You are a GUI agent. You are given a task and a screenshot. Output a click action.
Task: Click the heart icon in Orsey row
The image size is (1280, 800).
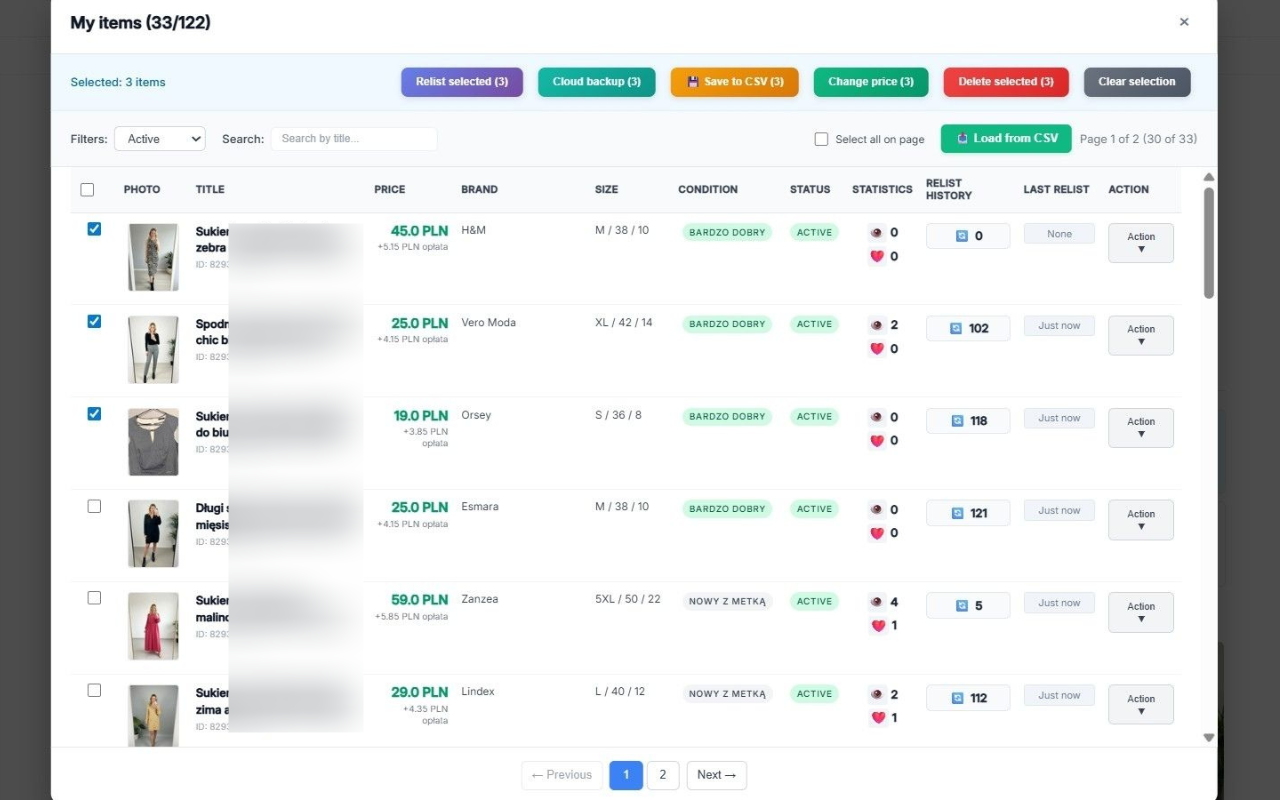pos(877,441)
